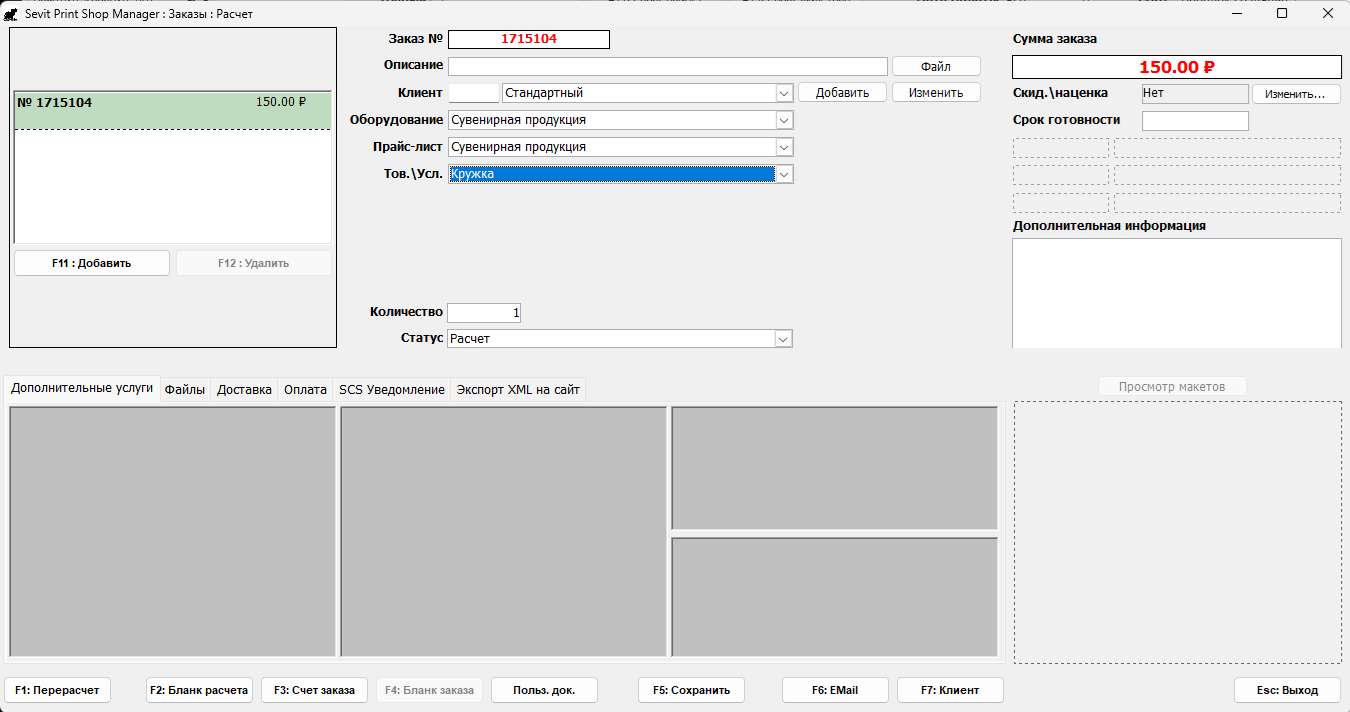Screen dimensions: 1350x712
Task: Click the Заказ № number field
Action: [529, 39]
